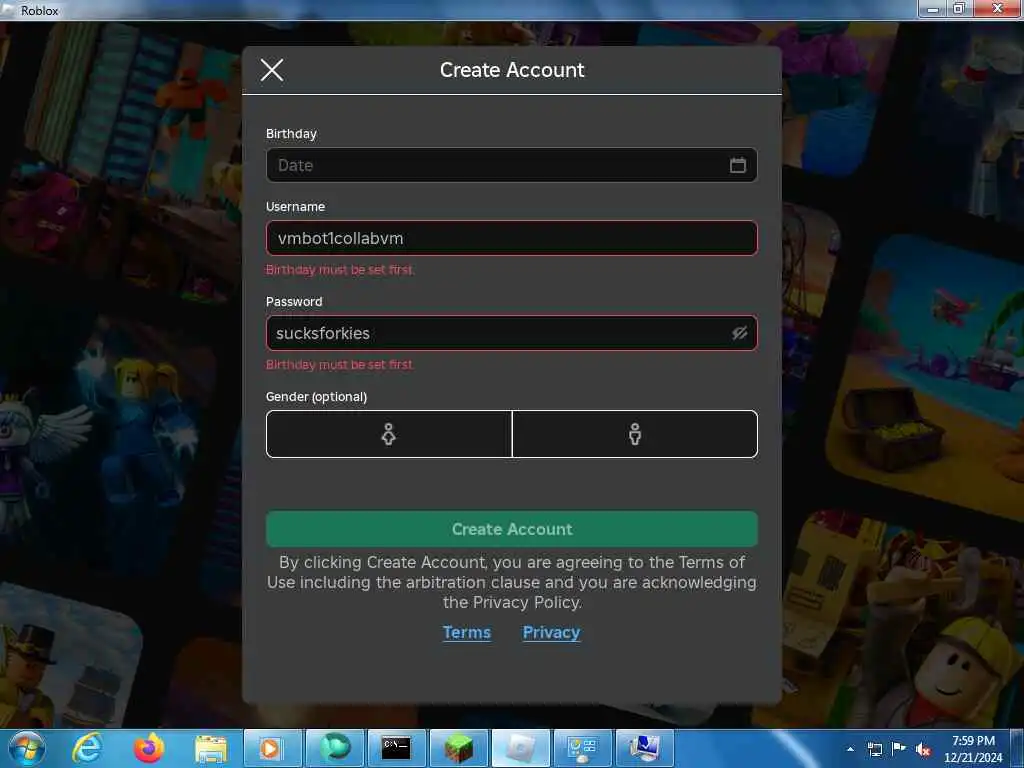Screen dimensions: 1024x768
Task: Click the Birthday Date field
Action: point(511,165)
